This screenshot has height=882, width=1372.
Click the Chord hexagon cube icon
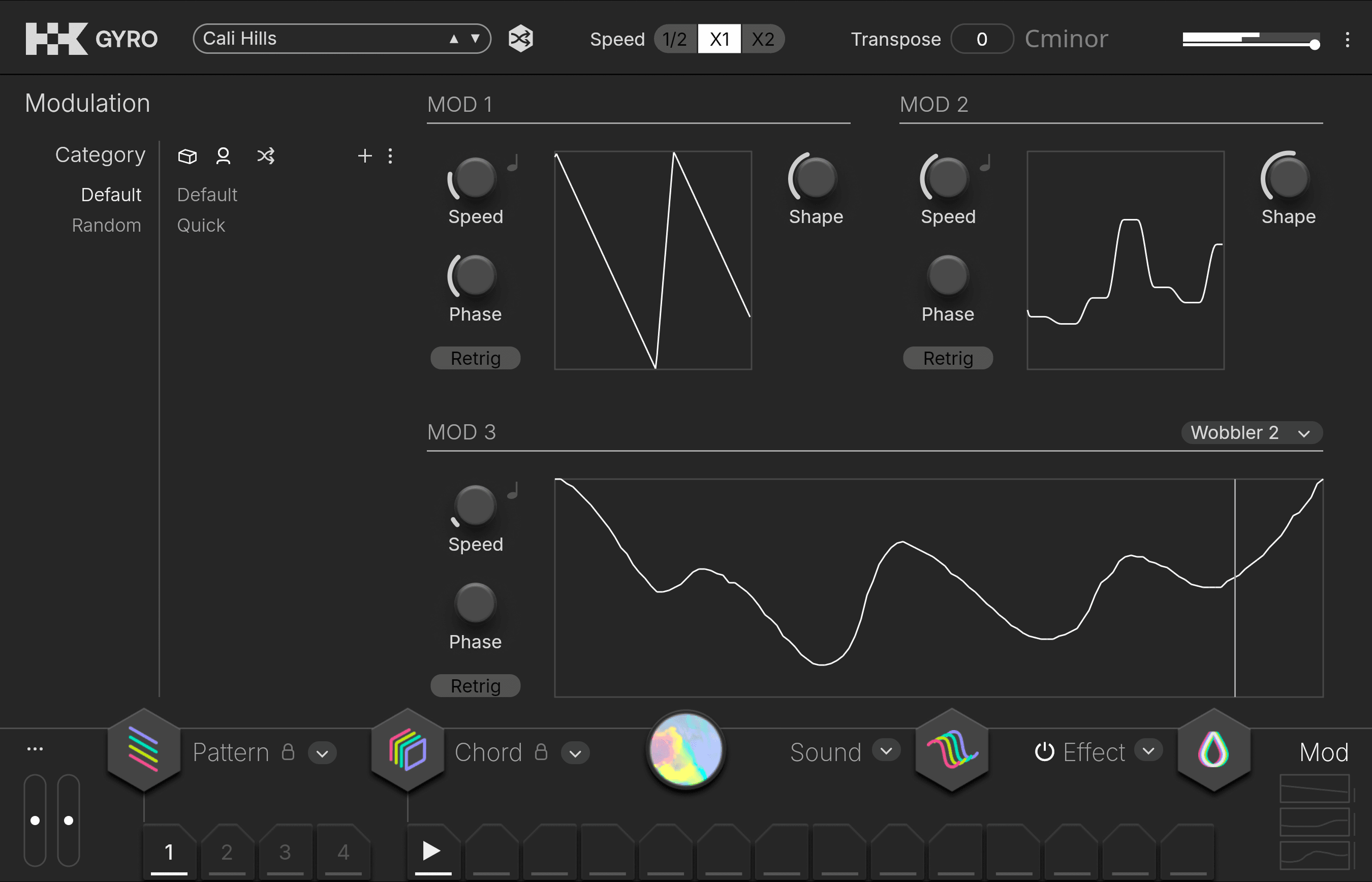(408, 750)
